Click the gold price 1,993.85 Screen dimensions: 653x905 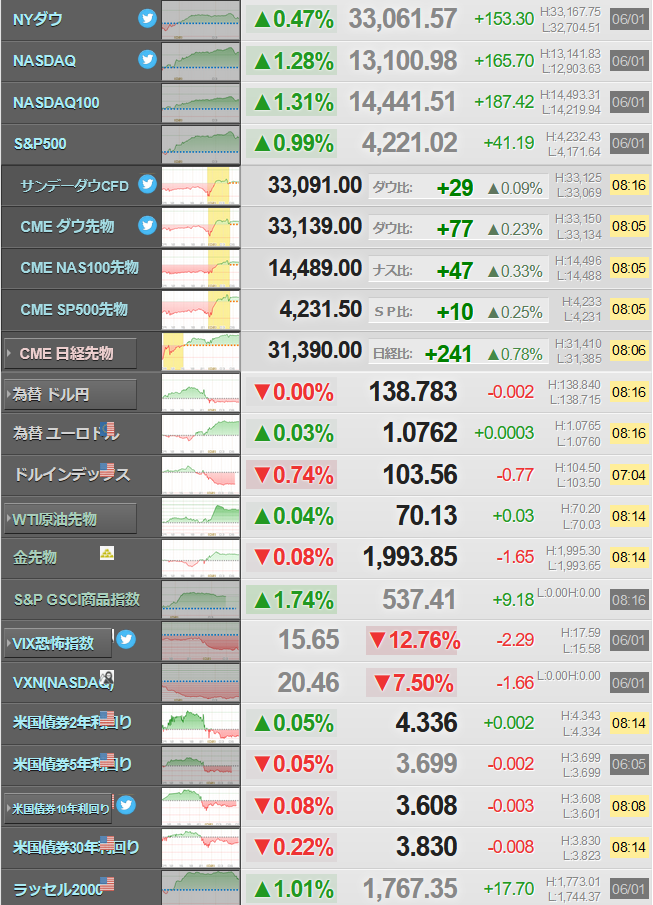coord(410,558)
